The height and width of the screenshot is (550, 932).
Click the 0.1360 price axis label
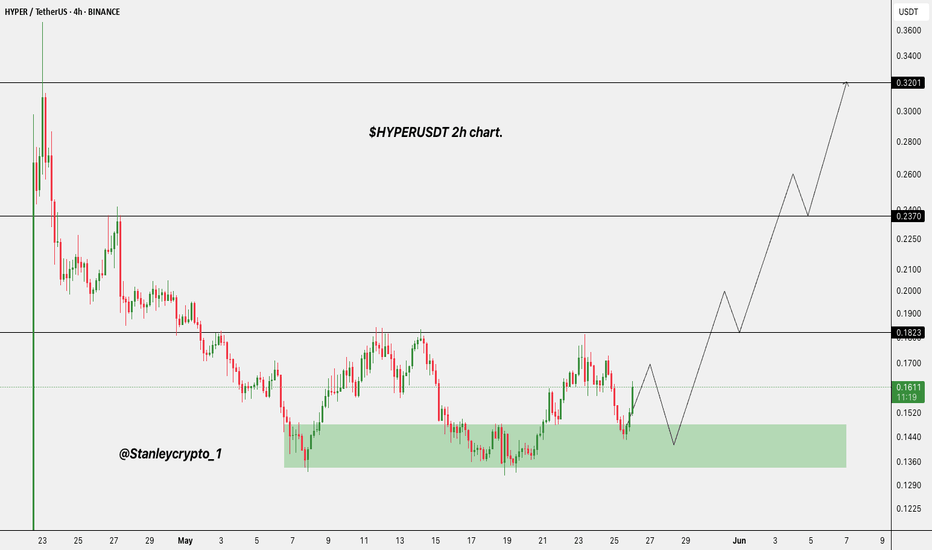pos(908,462)
